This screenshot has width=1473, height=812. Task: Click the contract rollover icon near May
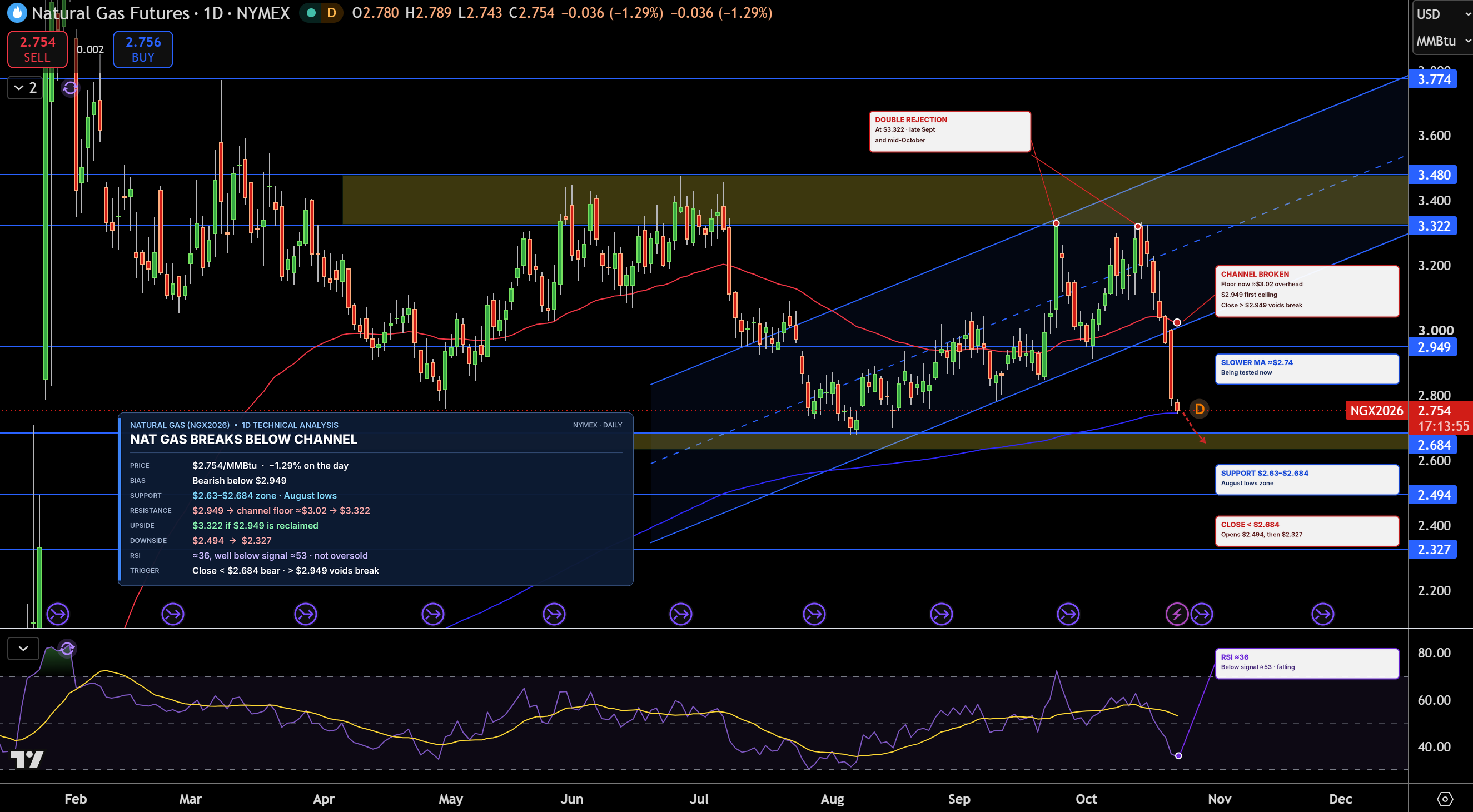pos(433,614)
